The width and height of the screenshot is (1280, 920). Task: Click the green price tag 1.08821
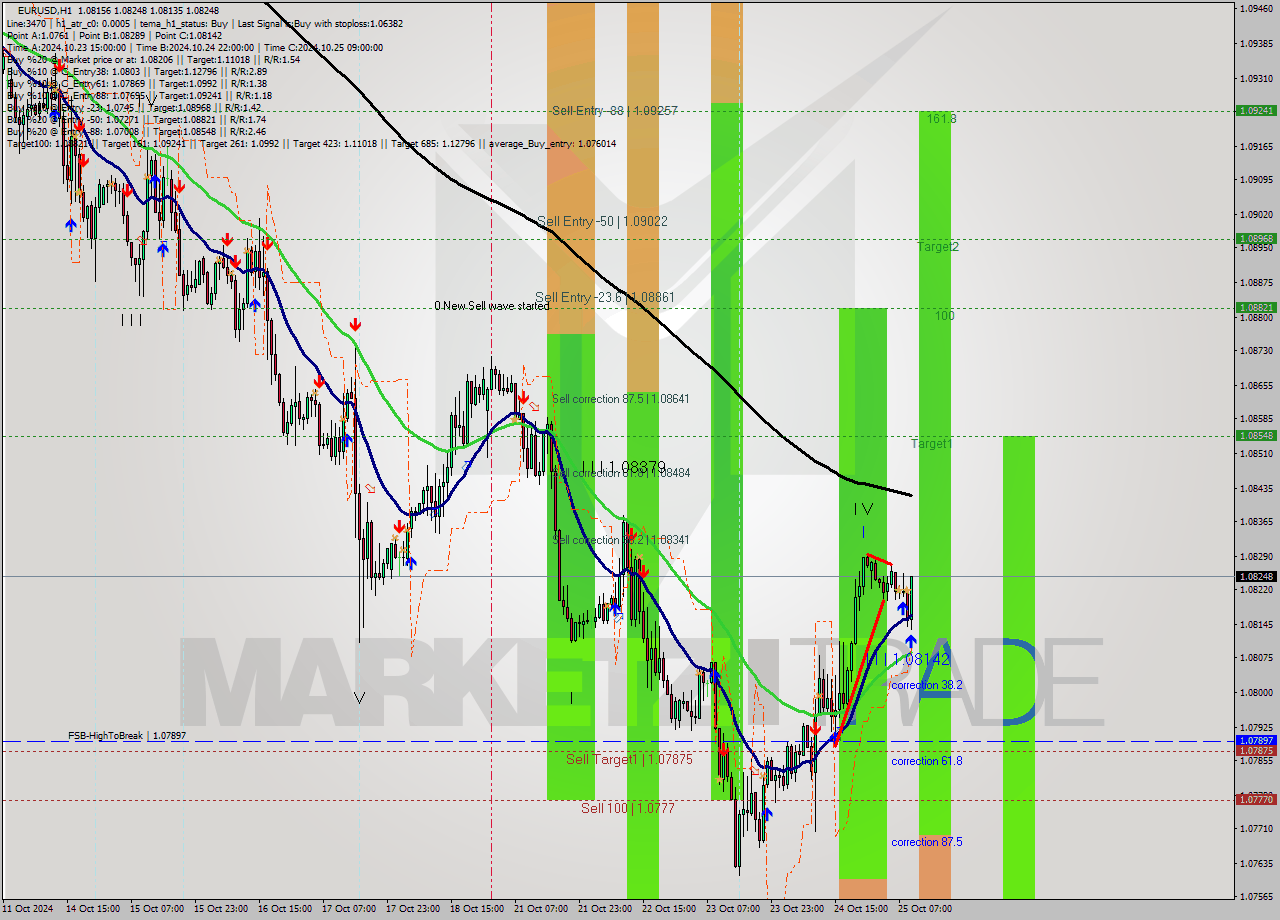(x=1256, y=308)
